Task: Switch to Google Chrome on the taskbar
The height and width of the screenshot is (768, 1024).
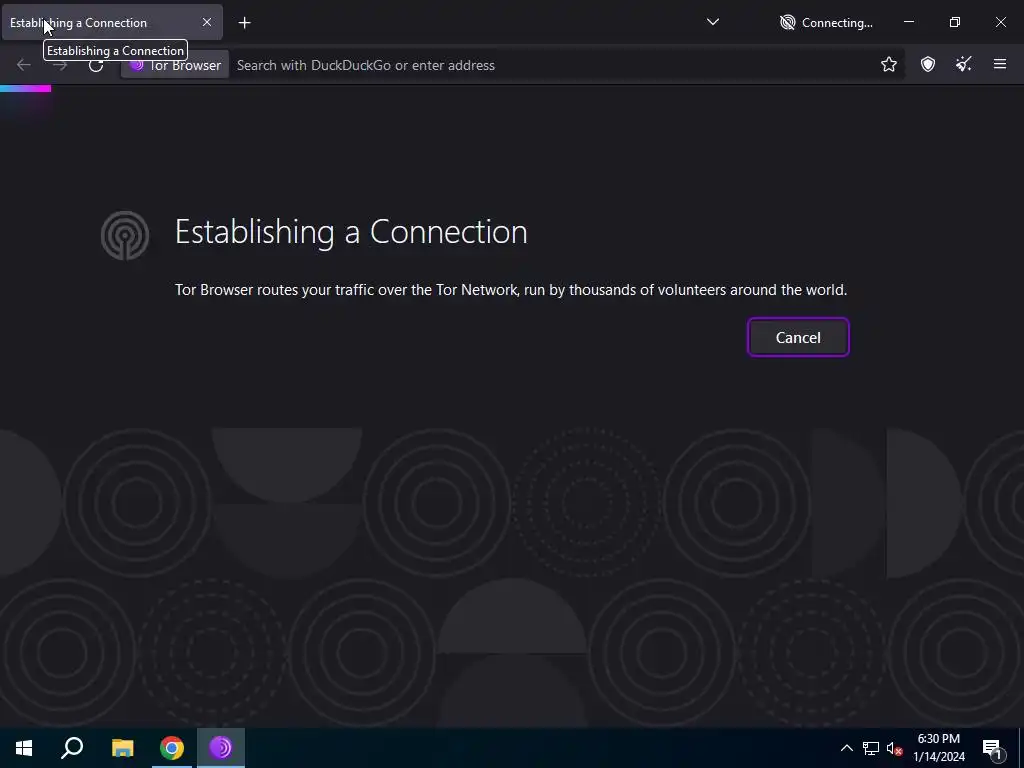Action: (x=172, y=748)
